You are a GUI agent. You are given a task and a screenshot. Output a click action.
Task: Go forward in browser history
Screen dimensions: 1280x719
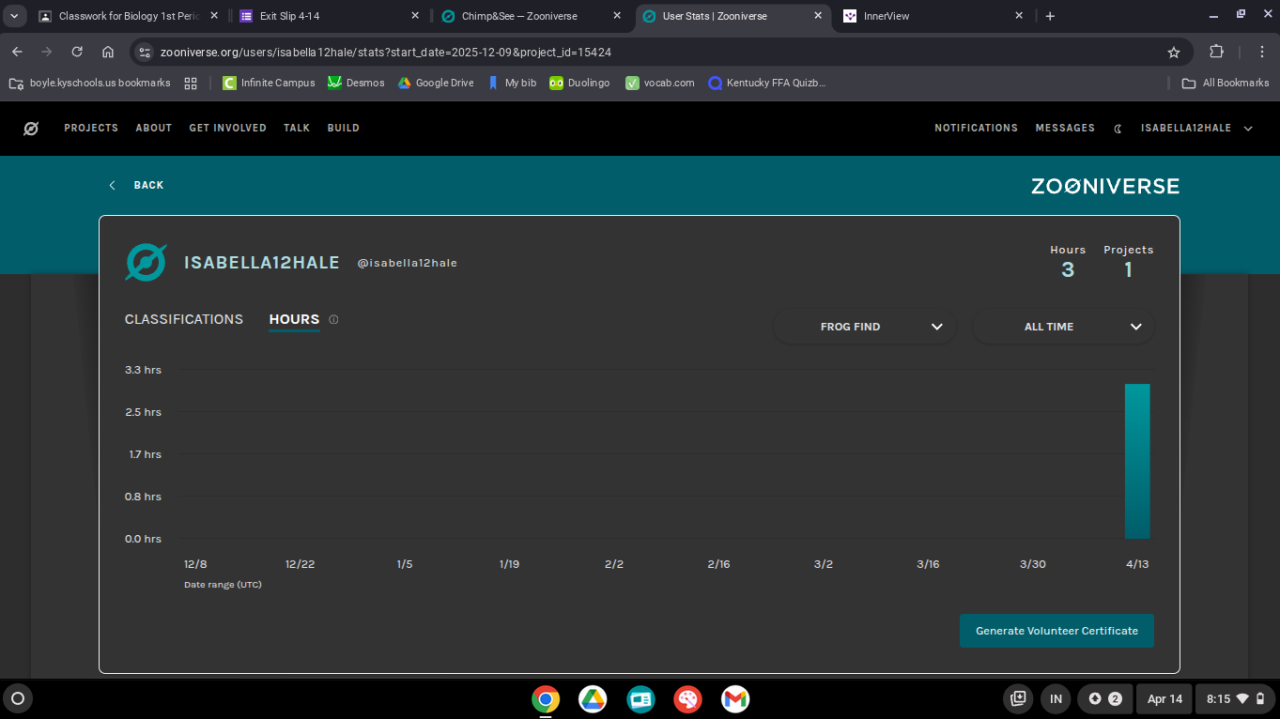coord(47,52)
